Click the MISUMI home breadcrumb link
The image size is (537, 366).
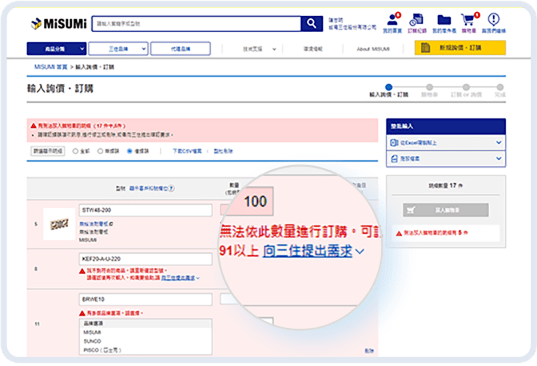(x=51, y=67)
